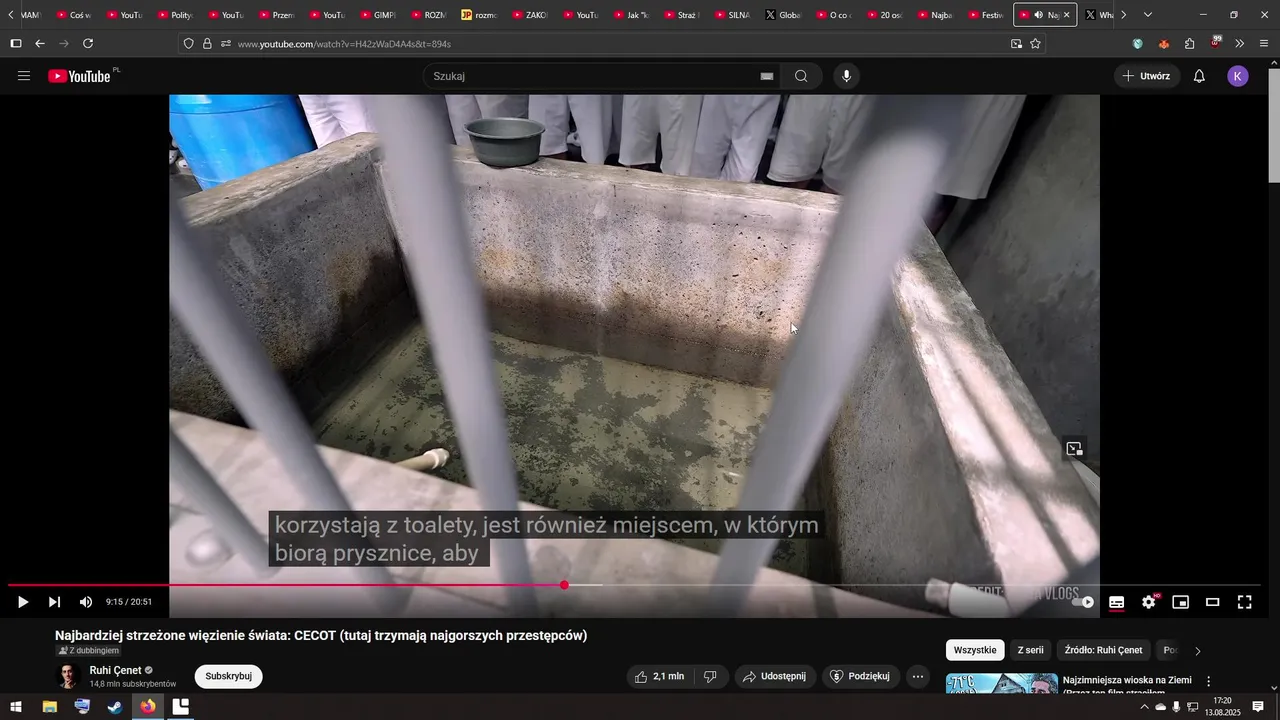1280x720 pixels.
Task: Toggle autoplay switch in player
Action: click(1083, 602)
